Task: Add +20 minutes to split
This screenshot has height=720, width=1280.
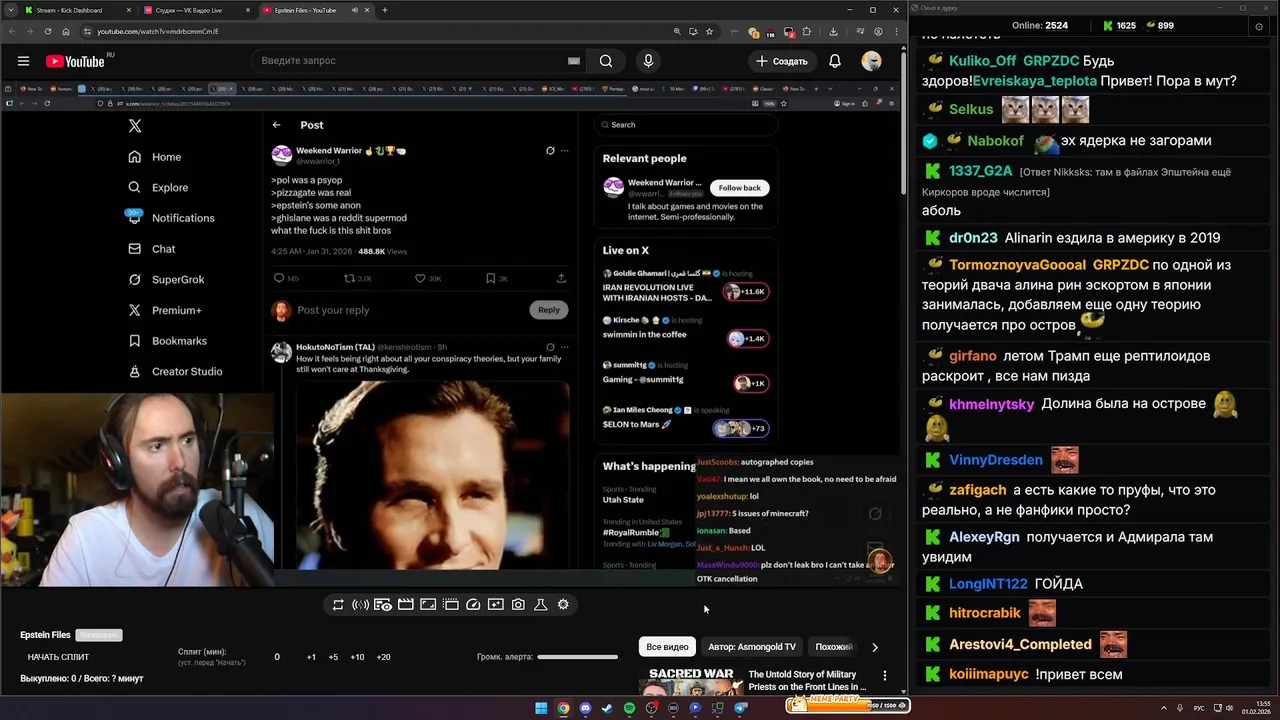Action: (x=383, y=657)
